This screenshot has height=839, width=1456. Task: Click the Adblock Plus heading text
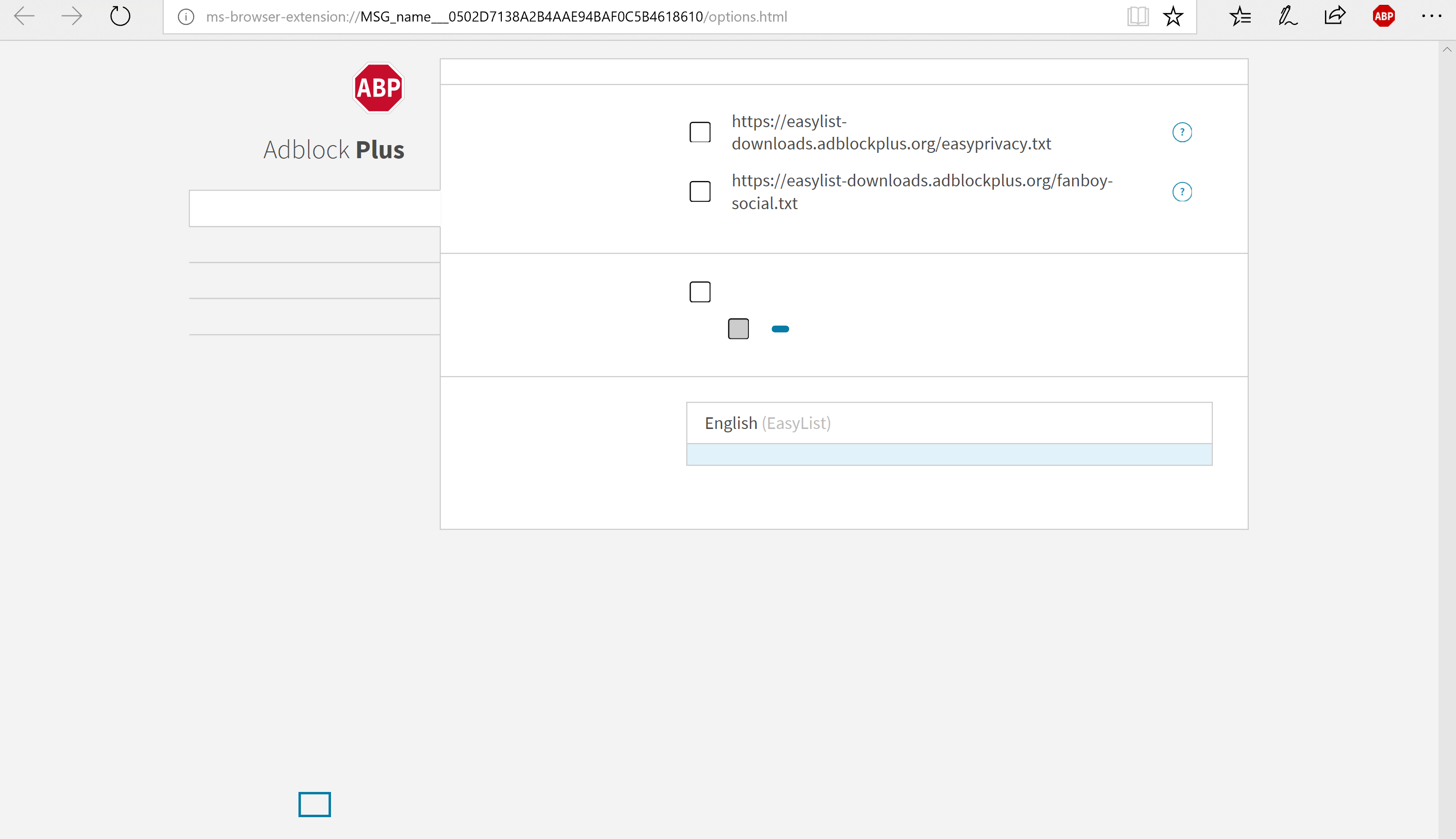pyautogui.click(x=333, y=150)
